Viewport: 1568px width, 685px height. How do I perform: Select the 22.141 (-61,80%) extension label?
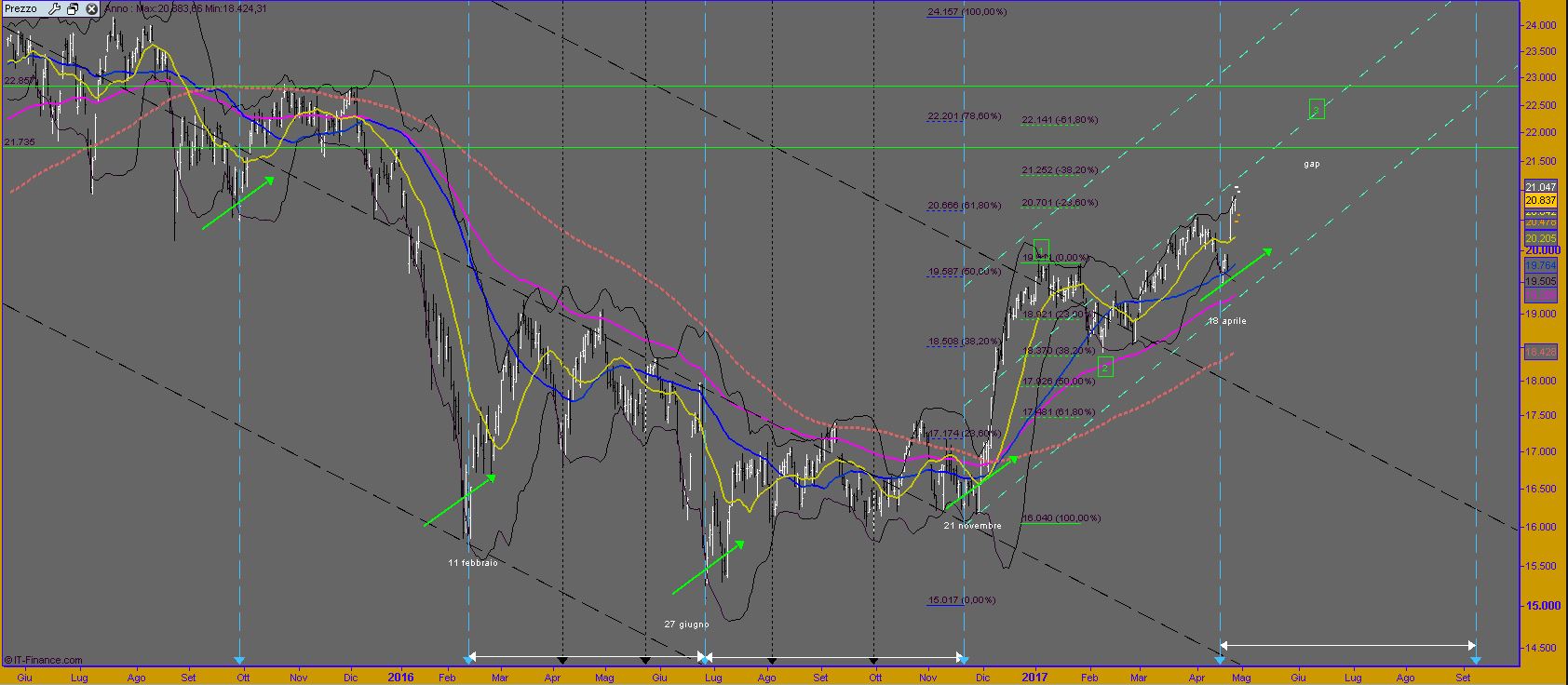click(1060, 120)
